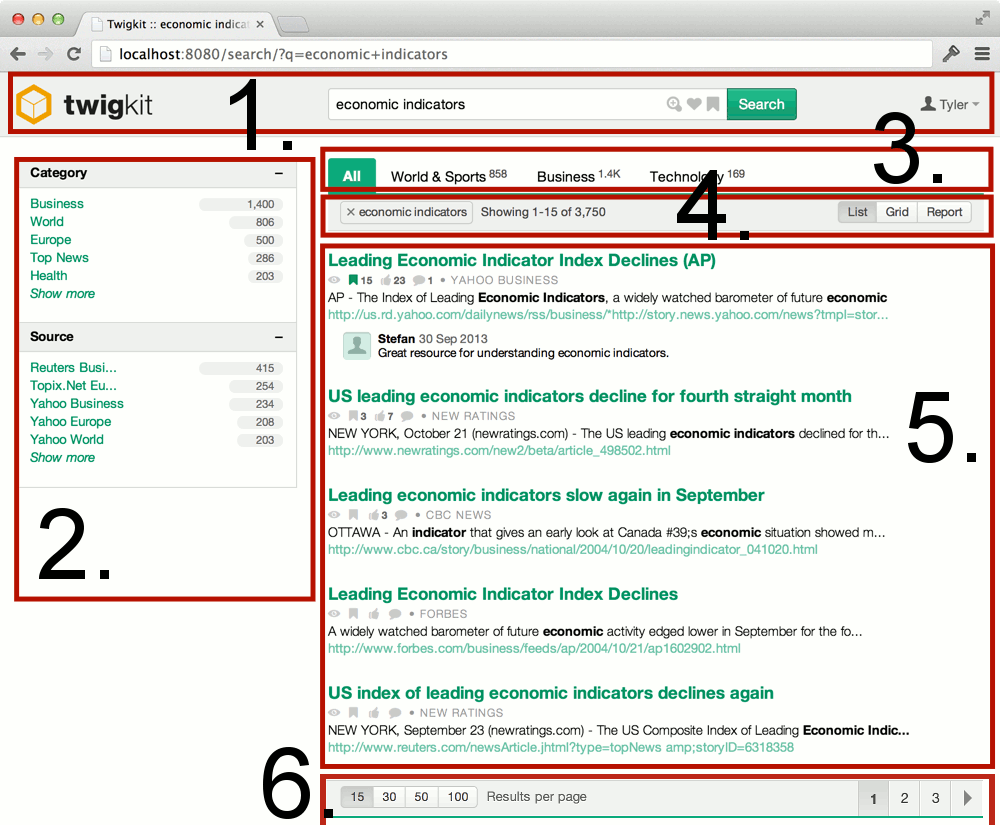Open the Forbes article URL link
Viewport: 1000px width, 825px height.
tap(534, 648)
